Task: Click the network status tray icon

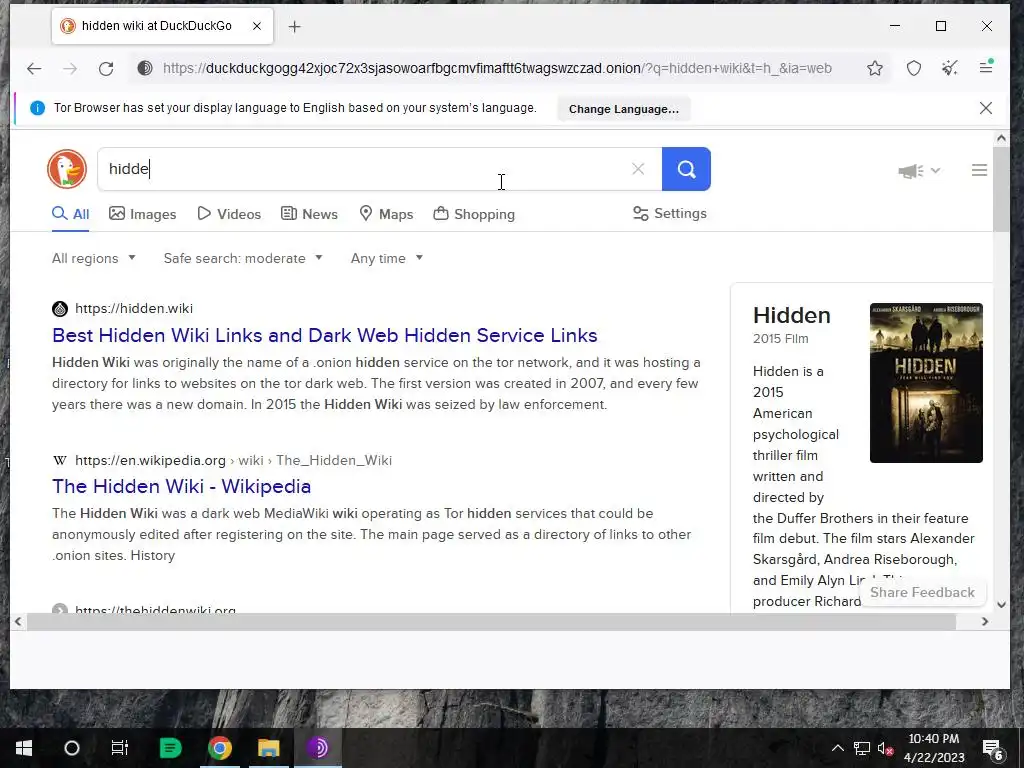Action: pyautogui.click(x=861, y=748)
